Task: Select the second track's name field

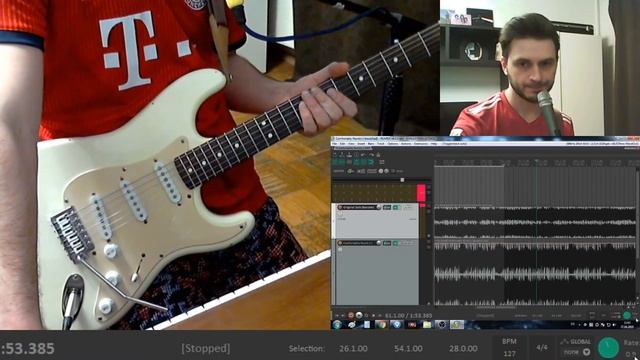Action: [360, 243]
